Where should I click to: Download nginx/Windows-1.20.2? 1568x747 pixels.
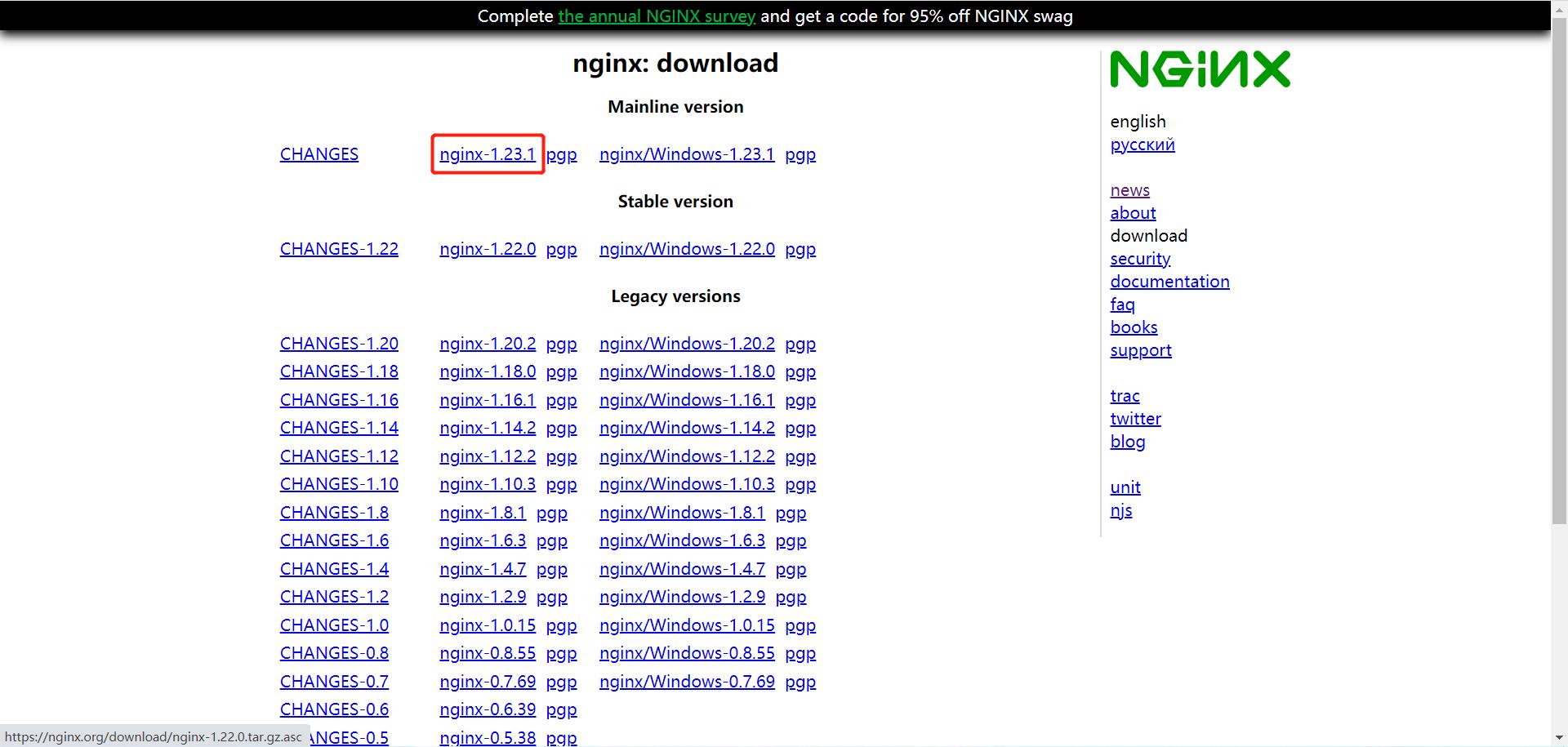[687, 344]
